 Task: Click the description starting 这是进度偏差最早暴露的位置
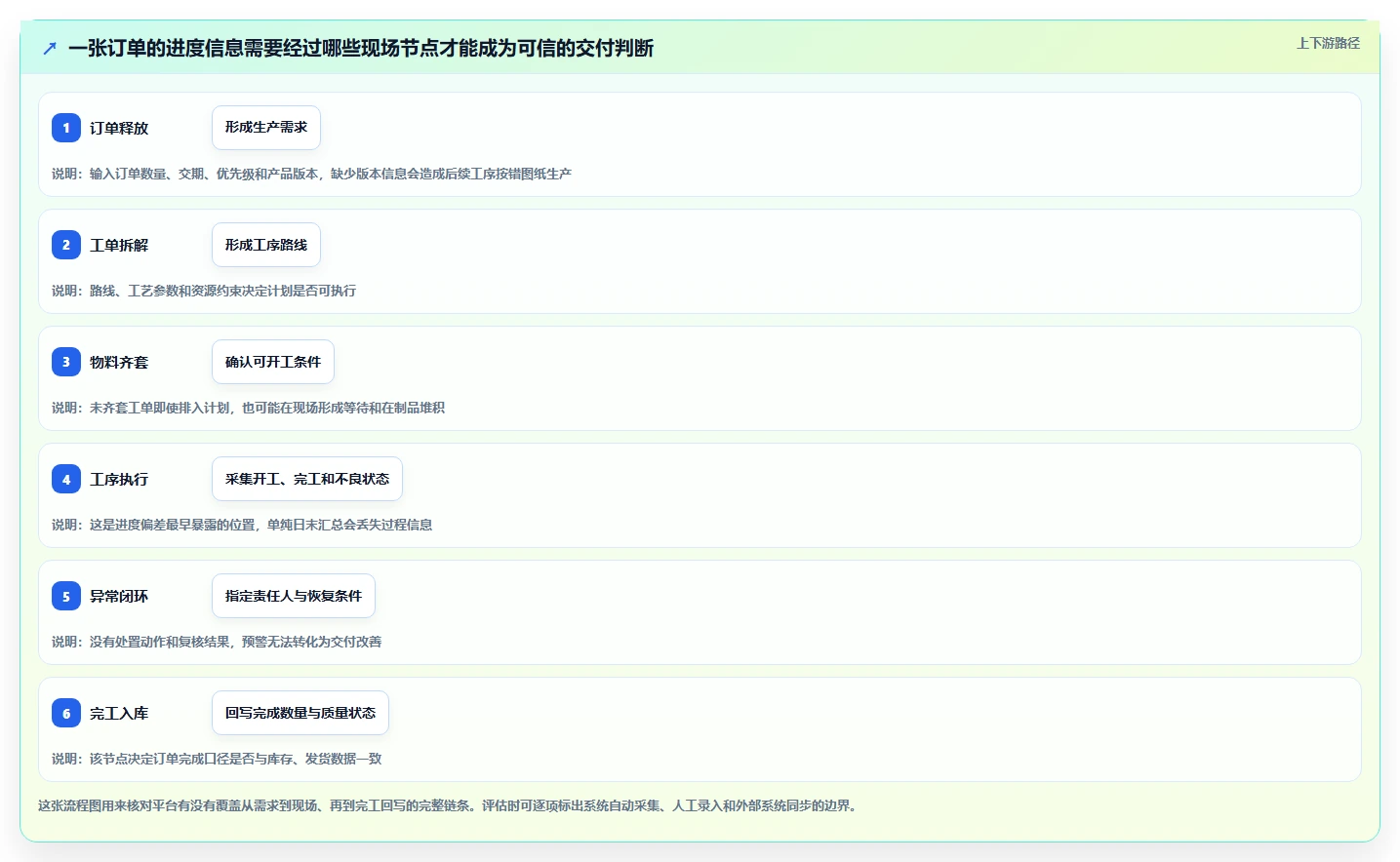[x=242, y=525]
